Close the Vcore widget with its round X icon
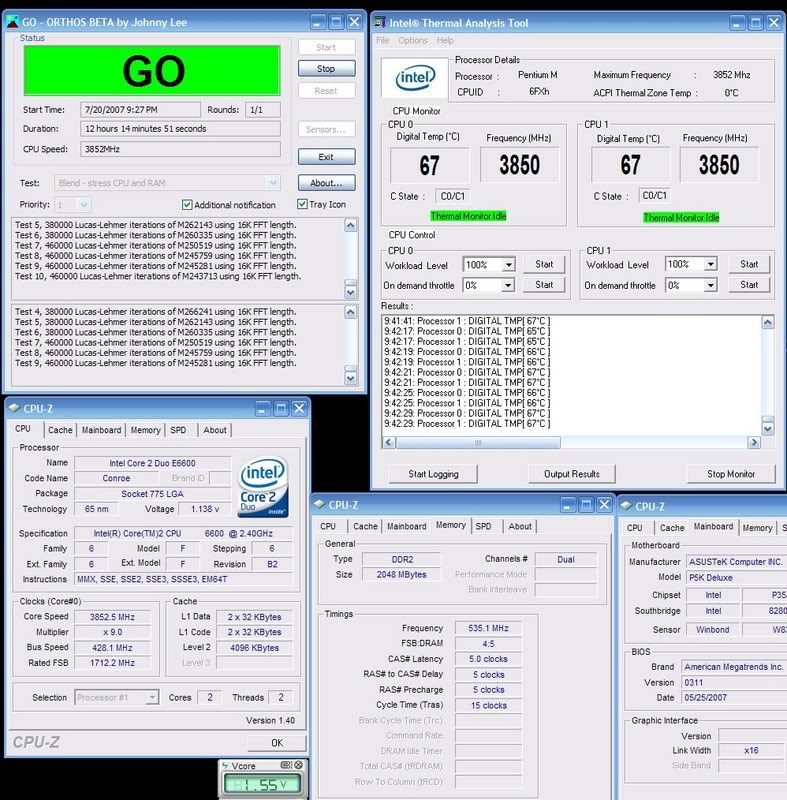Screen dimensions: 787x800 (298, 765)
